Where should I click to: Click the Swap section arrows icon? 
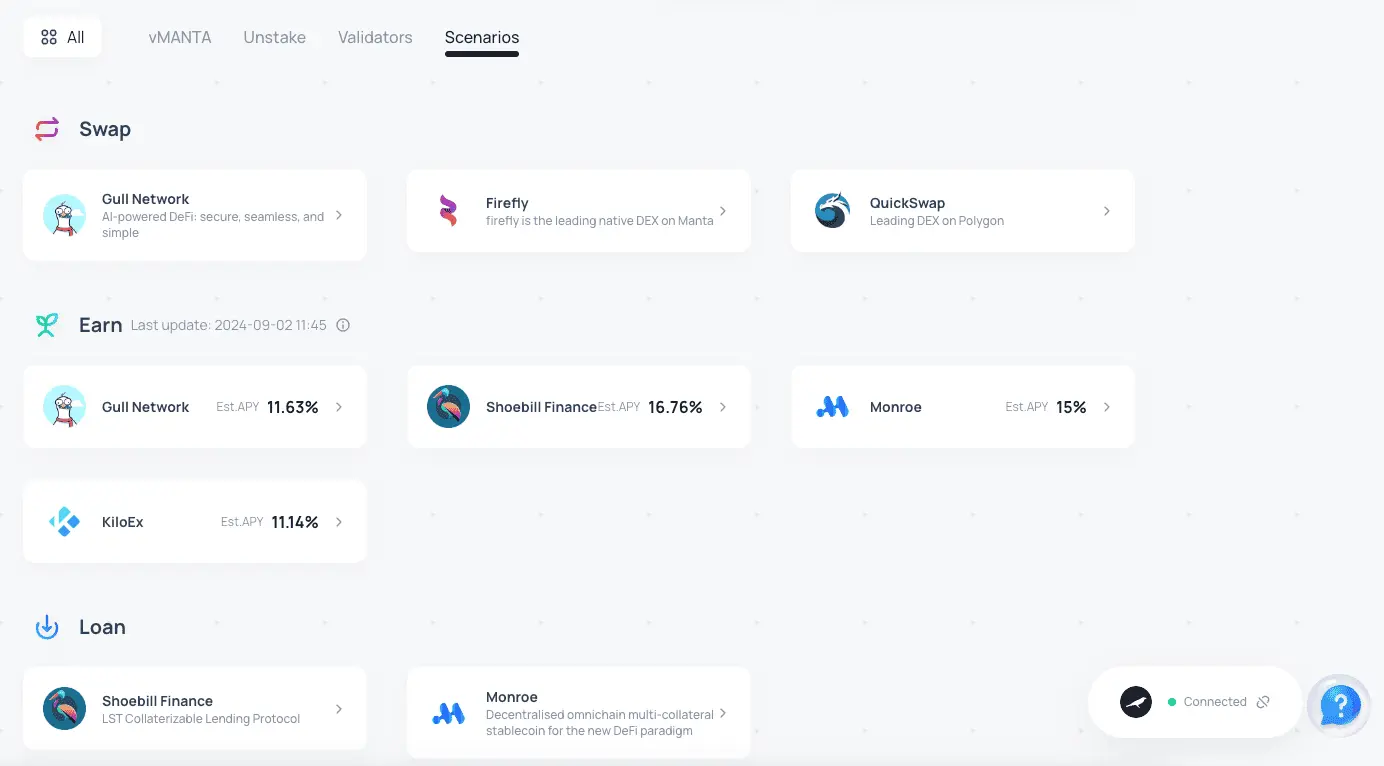point(47,129)
